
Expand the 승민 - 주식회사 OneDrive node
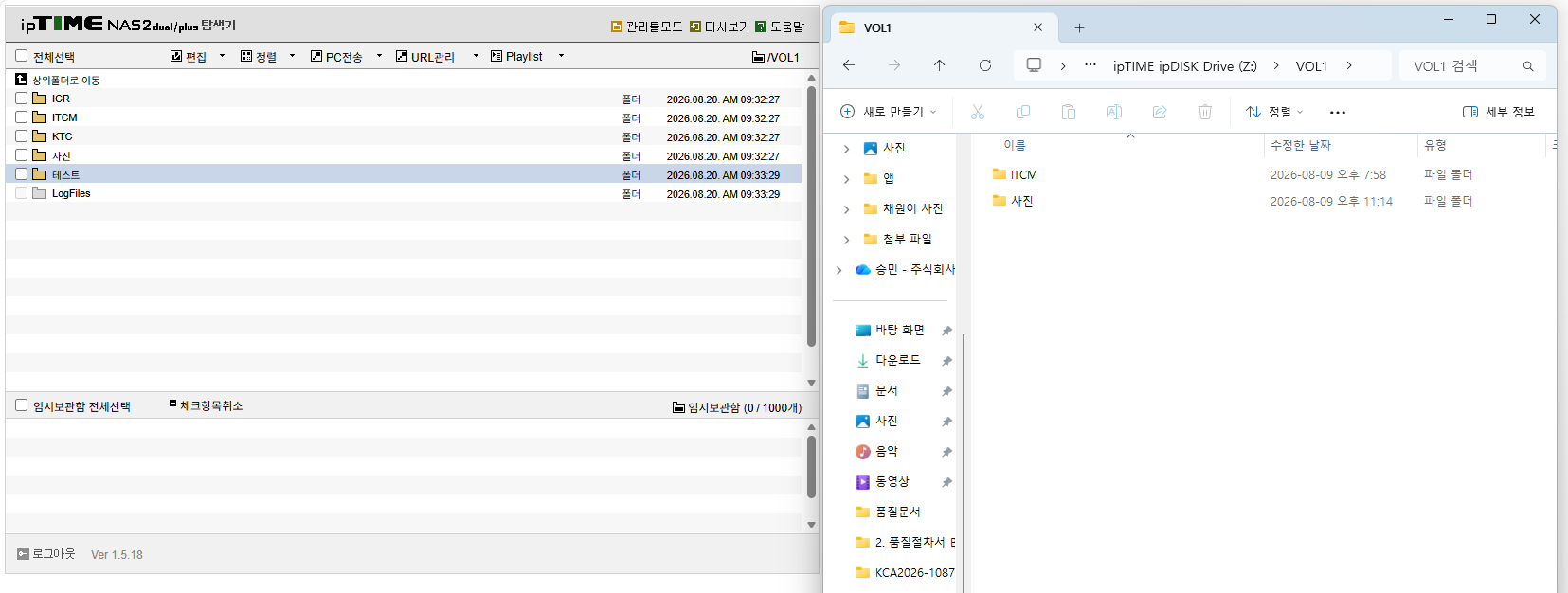point(838,270)
